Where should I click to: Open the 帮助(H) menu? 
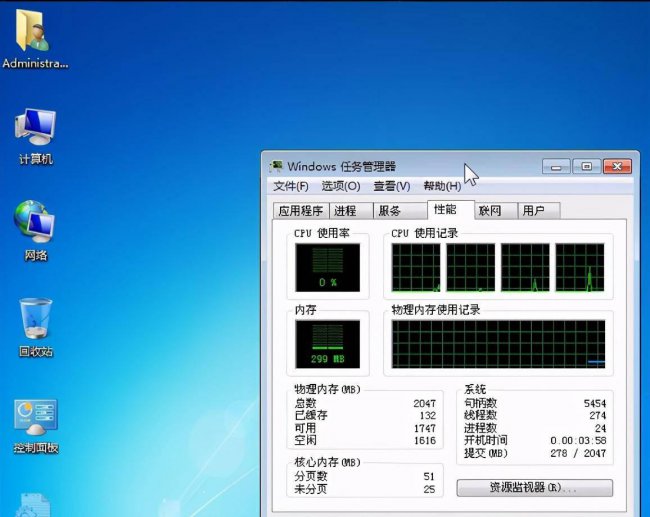tap(442, 186)
